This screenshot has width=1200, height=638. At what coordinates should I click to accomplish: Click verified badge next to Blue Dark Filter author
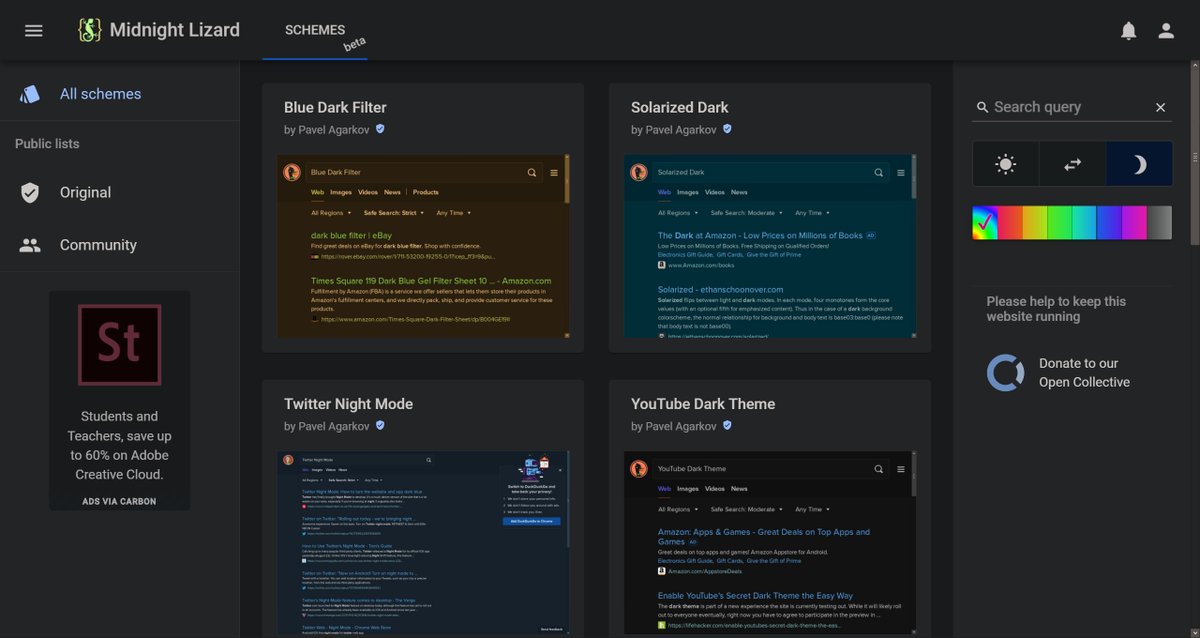pos(380,129)
